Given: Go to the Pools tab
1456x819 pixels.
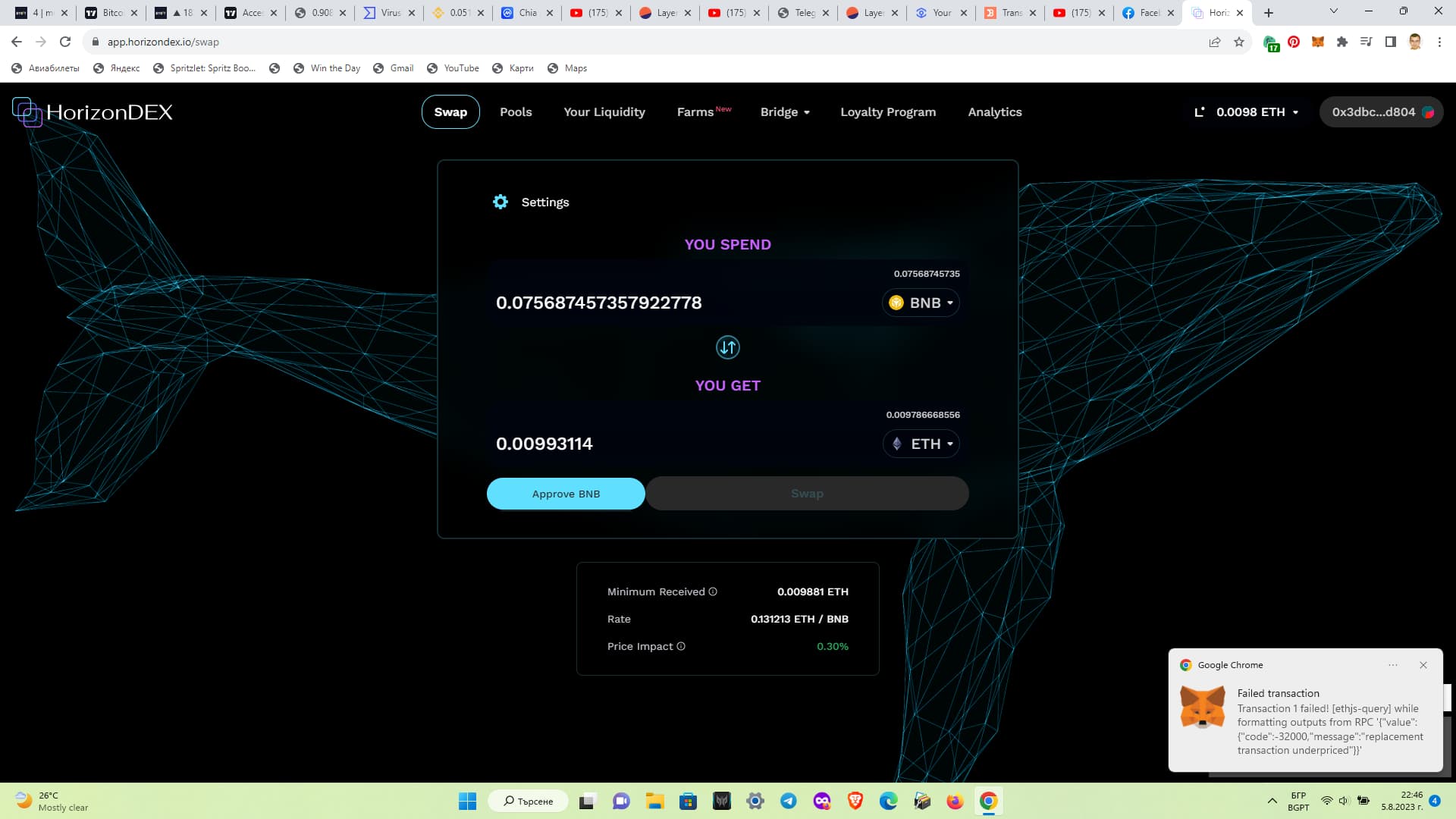Looking at the screenshot, I should [x=516, y=112].
